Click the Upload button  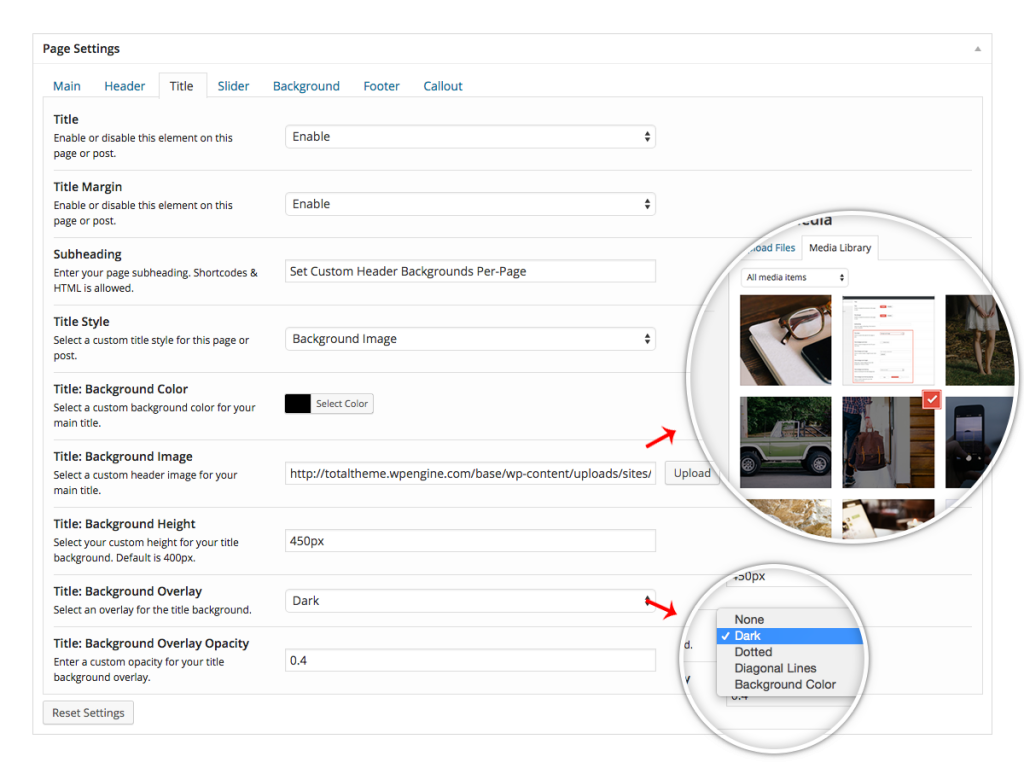[x=692, y=473]
